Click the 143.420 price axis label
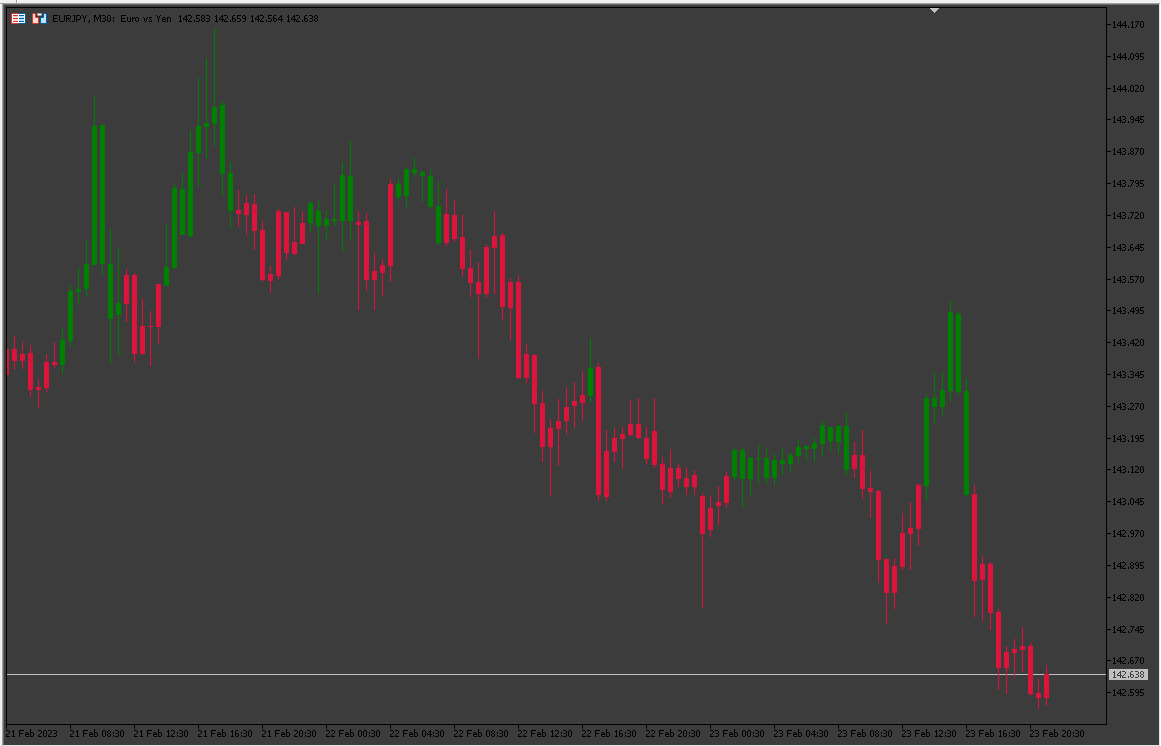Image resolution: width=1161 pixels, height=746 pixels. tap(1128, 343)
